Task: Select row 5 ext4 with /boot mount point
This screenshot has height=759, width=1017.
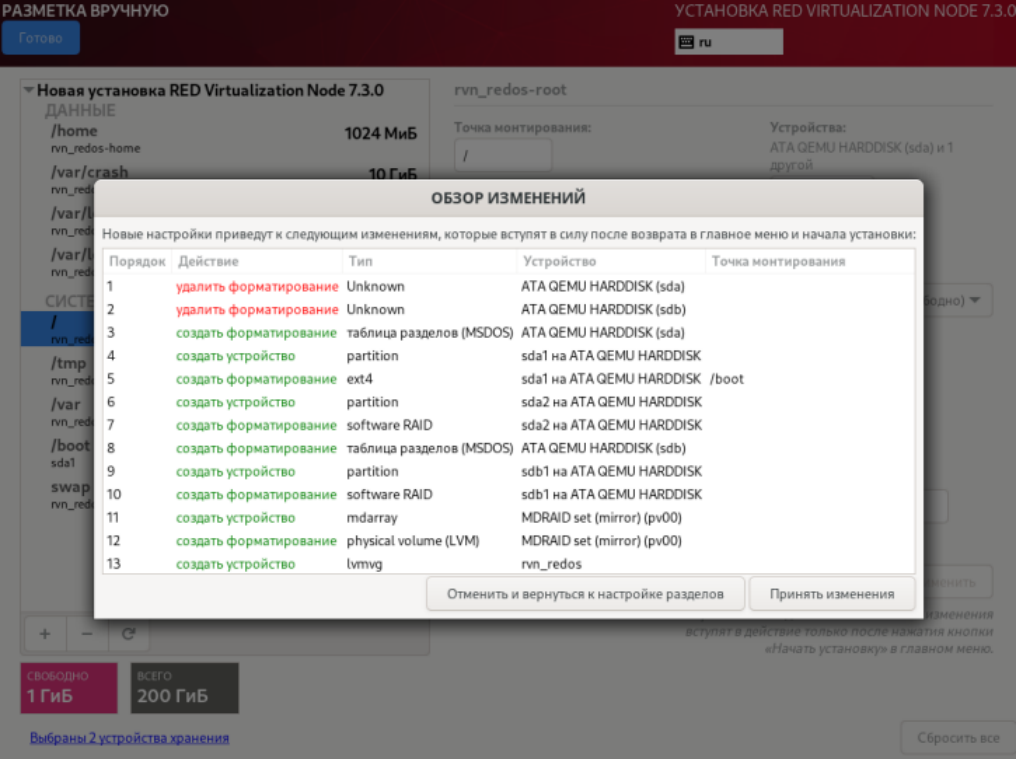Action: coord(509,379)
